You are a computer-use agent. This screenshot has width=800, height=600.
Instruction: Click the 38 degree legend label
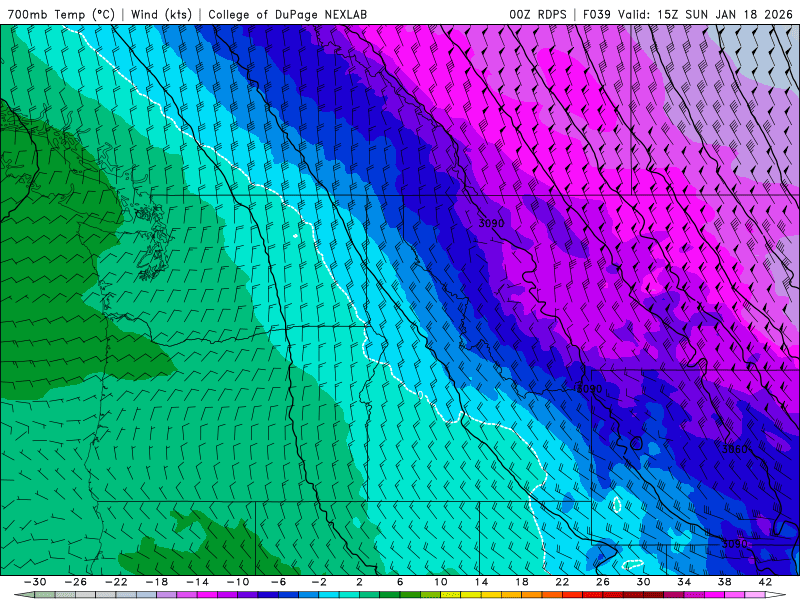[724, 582]
